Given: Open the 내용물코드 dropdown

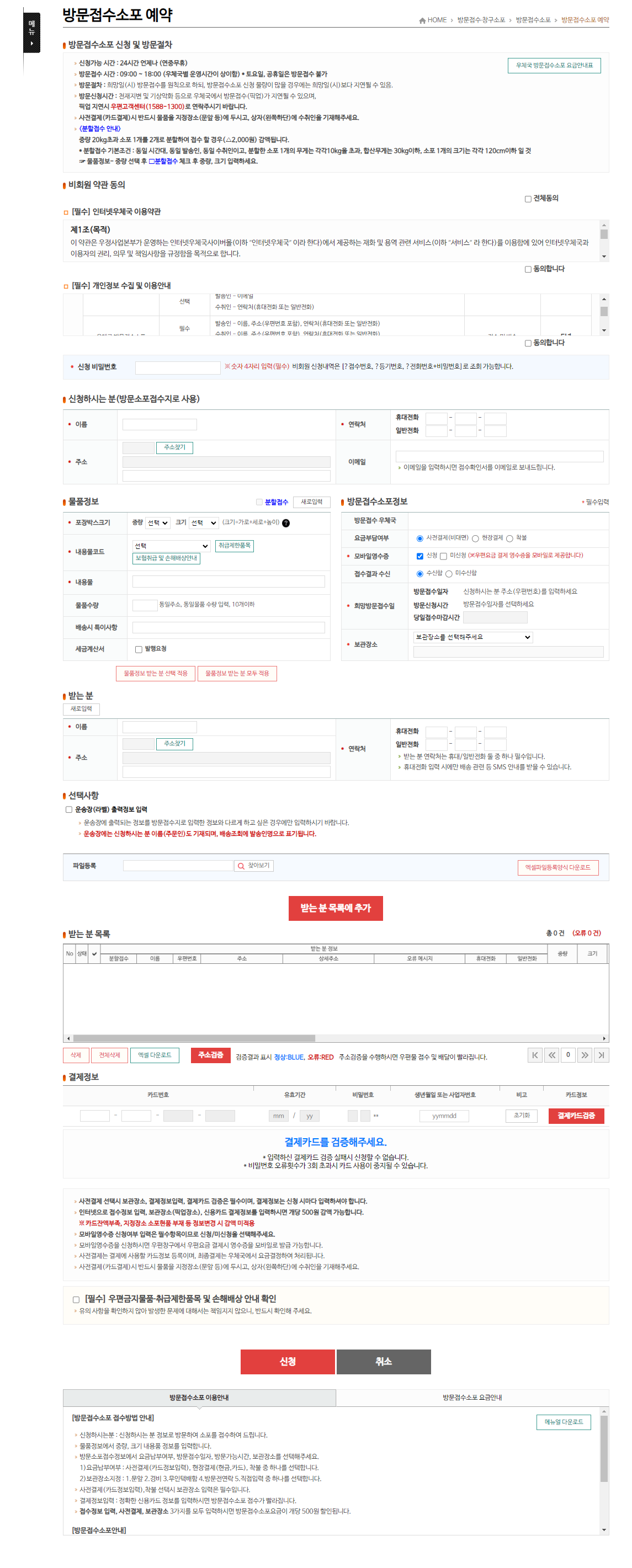Looking at the screenshot, I should point(171,546).
